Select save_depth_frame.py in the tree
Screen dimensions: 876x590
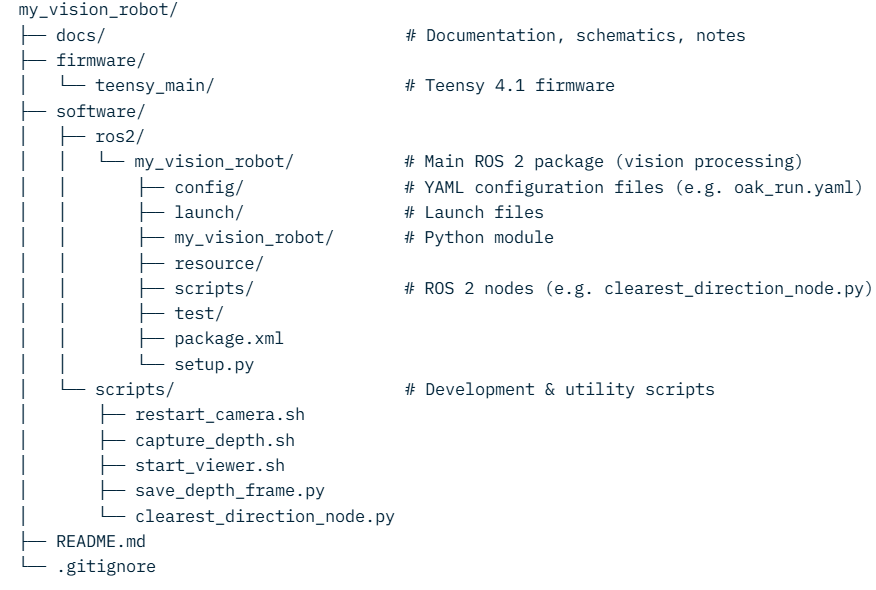coord(230,491)
